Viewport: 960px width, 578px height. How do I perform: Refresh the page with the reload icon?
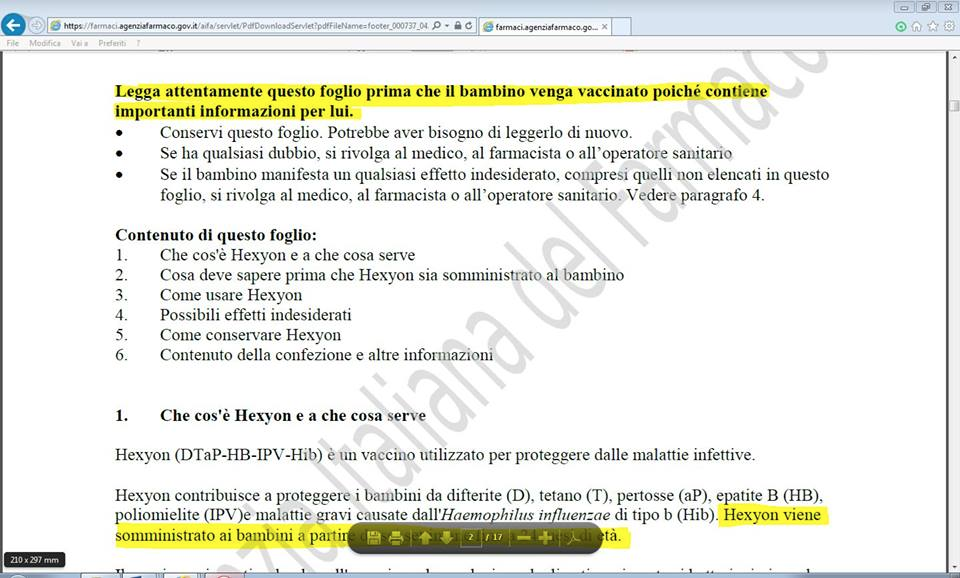click(468, 26)
